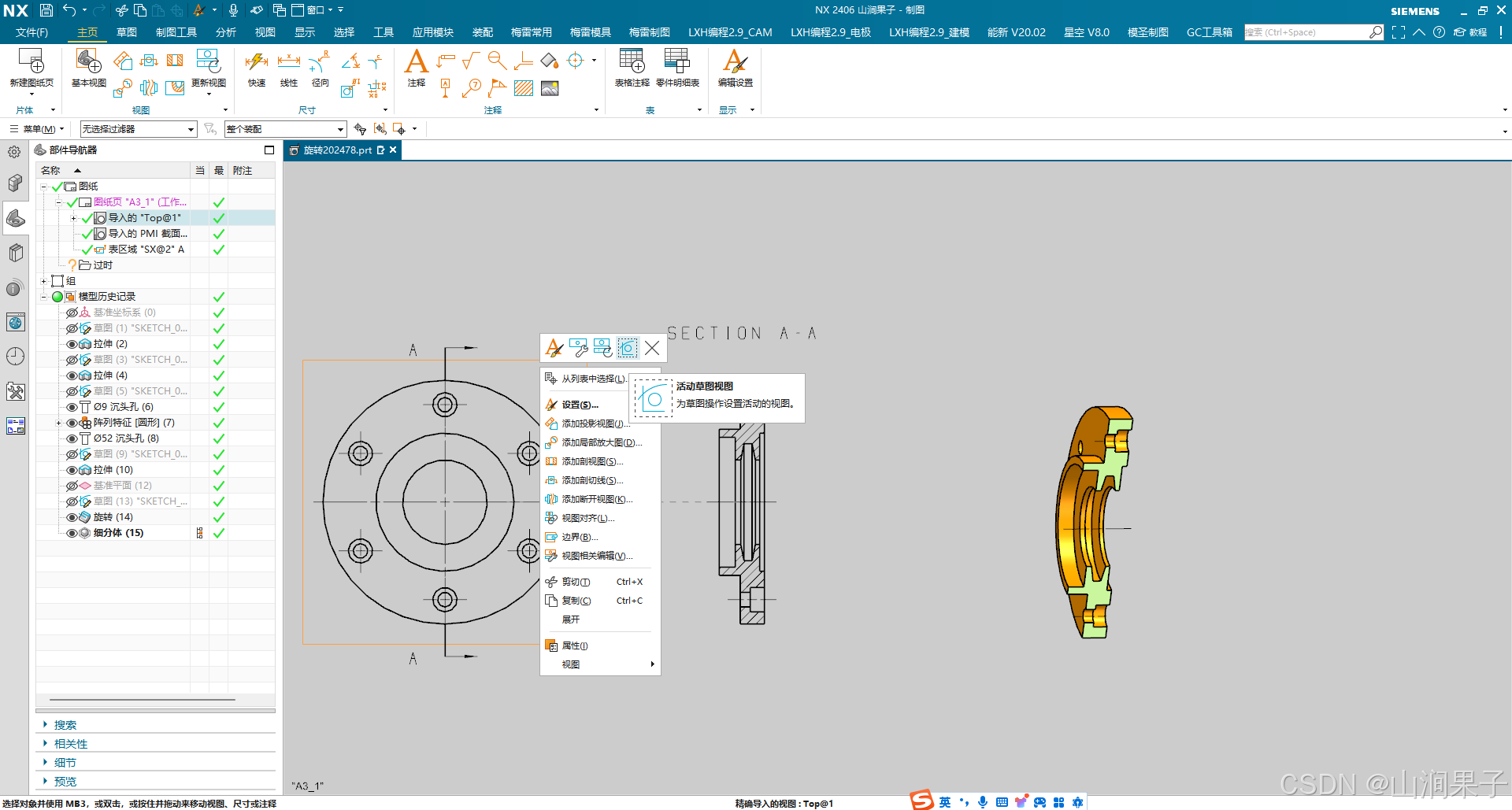
Task: Click the command search input field
Action: point(1306,32)
